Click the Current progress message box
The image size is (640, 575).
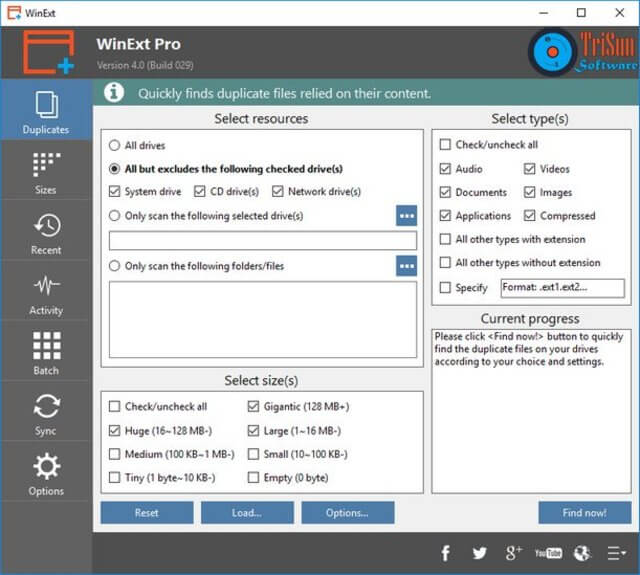point(531,411)
